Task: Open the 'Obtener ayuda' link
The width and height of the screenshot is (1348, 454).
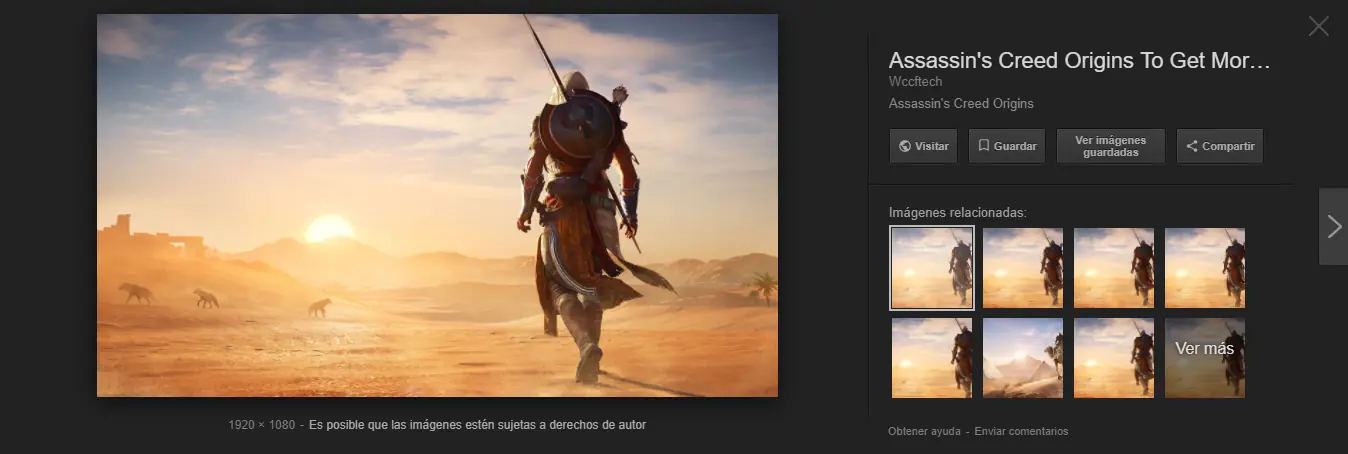Action: tap(924, 431)
